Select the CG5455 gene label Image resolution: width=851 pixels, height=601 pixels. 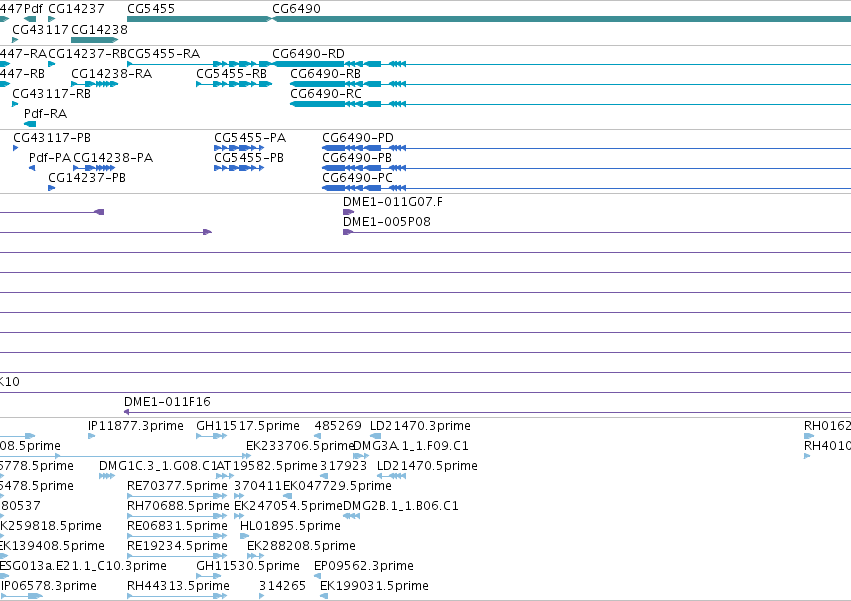click(x=151, y=9)
